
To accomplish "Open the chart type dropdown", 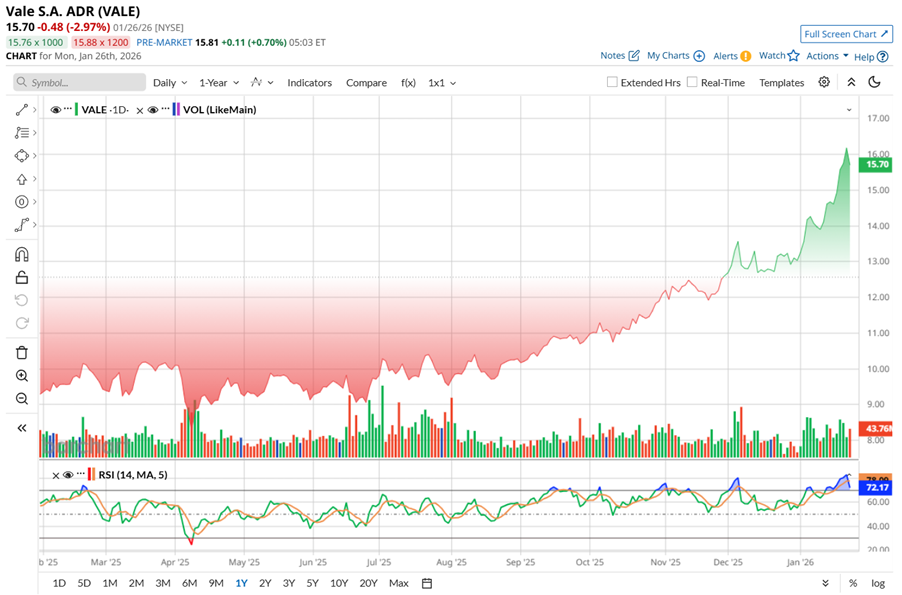I will 262,82.
